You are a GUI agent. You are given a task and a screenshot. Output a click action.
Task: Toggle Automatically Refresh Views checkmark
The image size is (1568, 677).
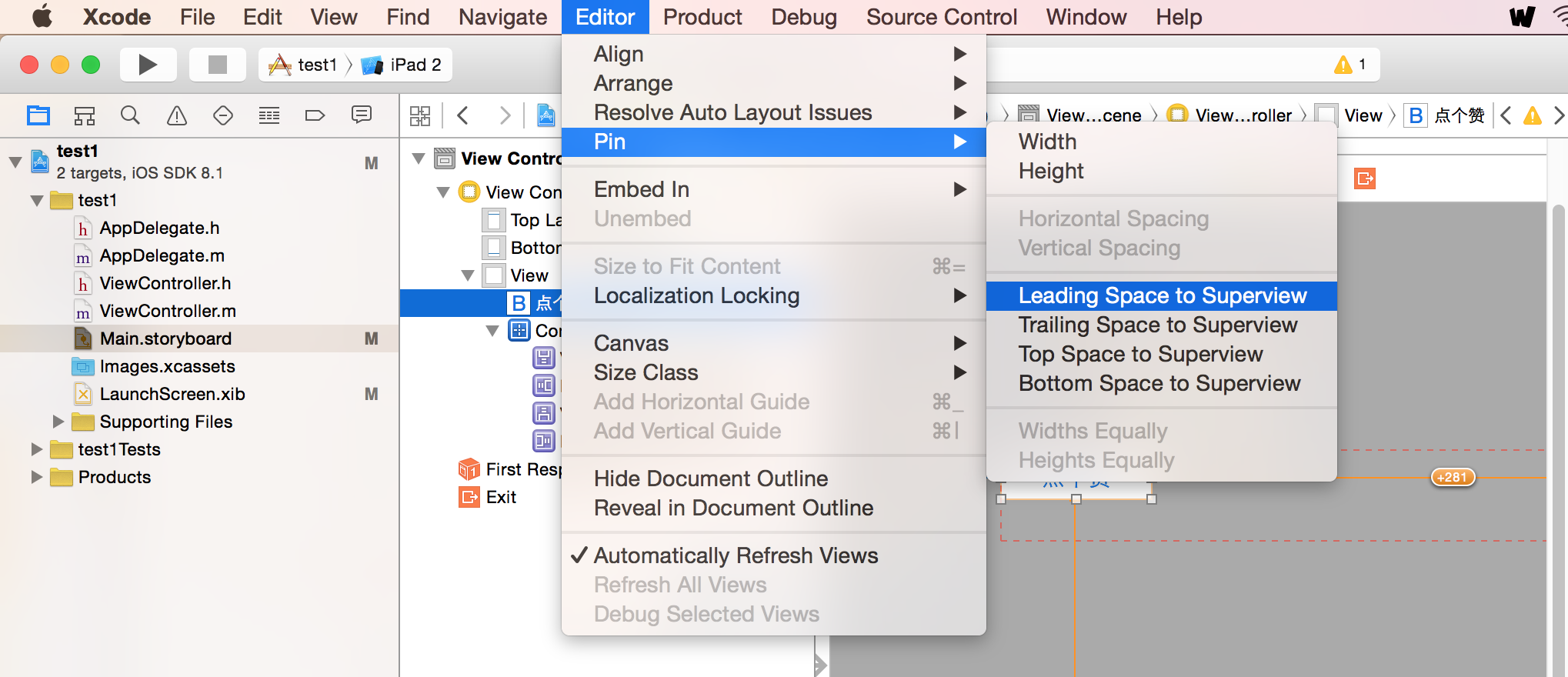pos(774,555)
